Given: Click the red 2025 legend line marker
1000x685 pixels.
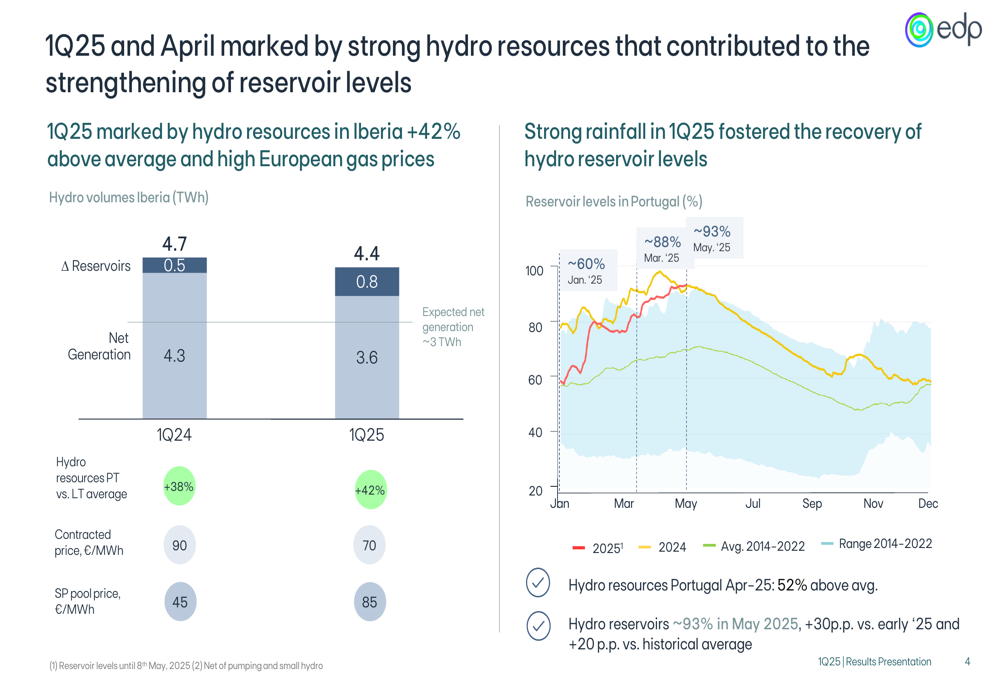Looking at the screenshot, I should [x=578, y=548].
